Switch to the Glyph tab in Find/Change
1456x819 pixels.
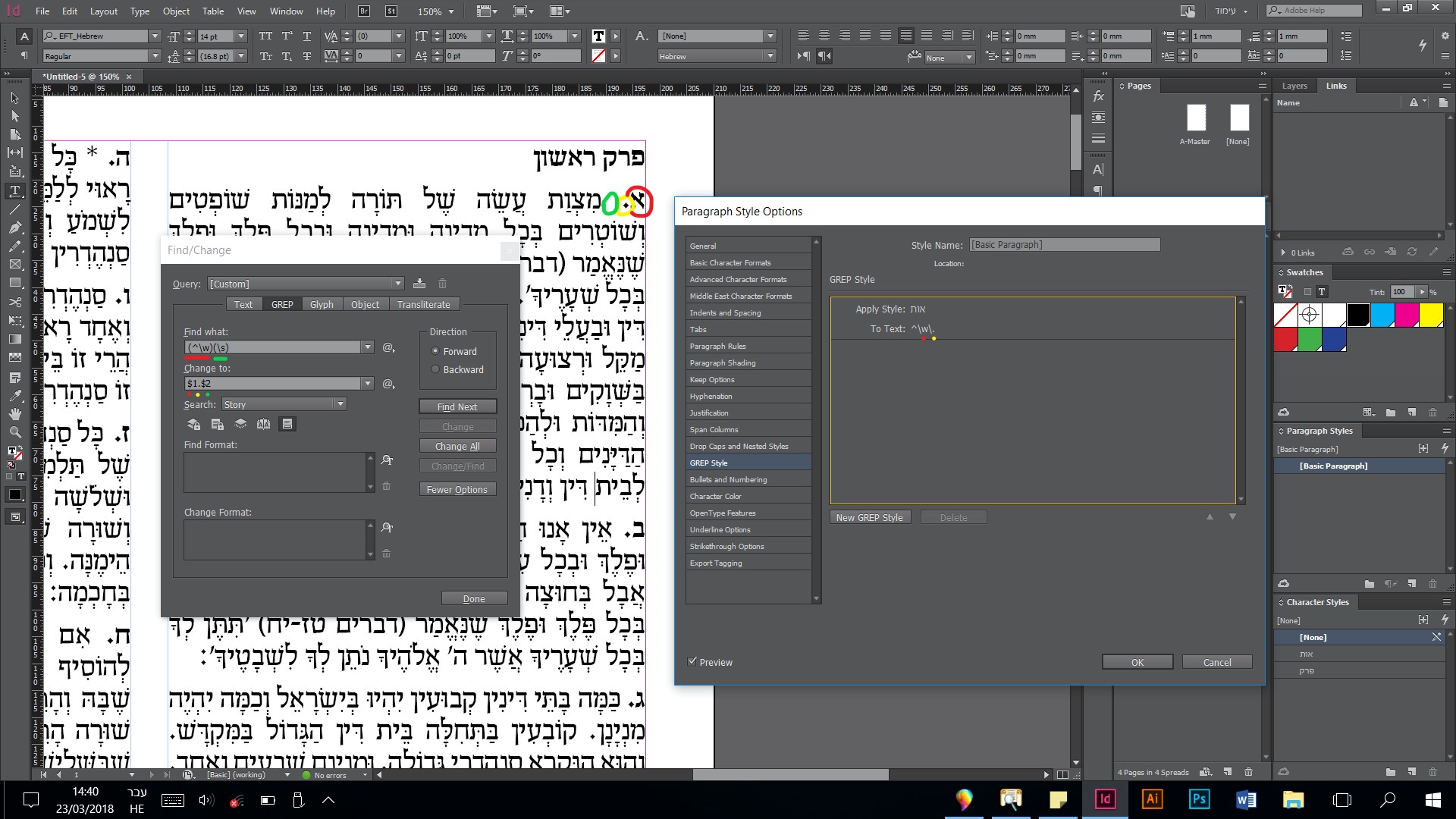click(x=321, y=303)
